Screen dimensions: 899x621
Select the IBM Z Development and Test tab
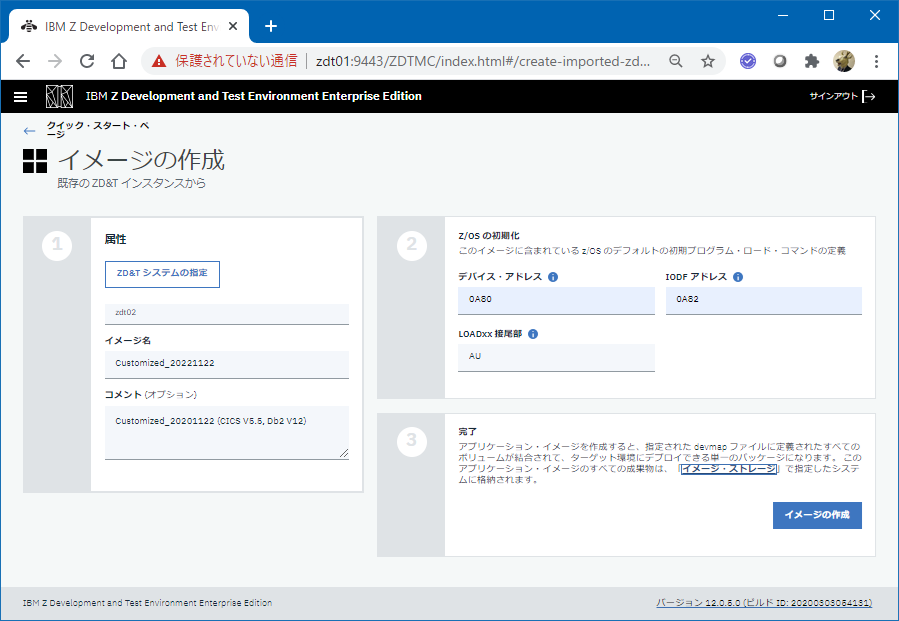click(129, 26)
